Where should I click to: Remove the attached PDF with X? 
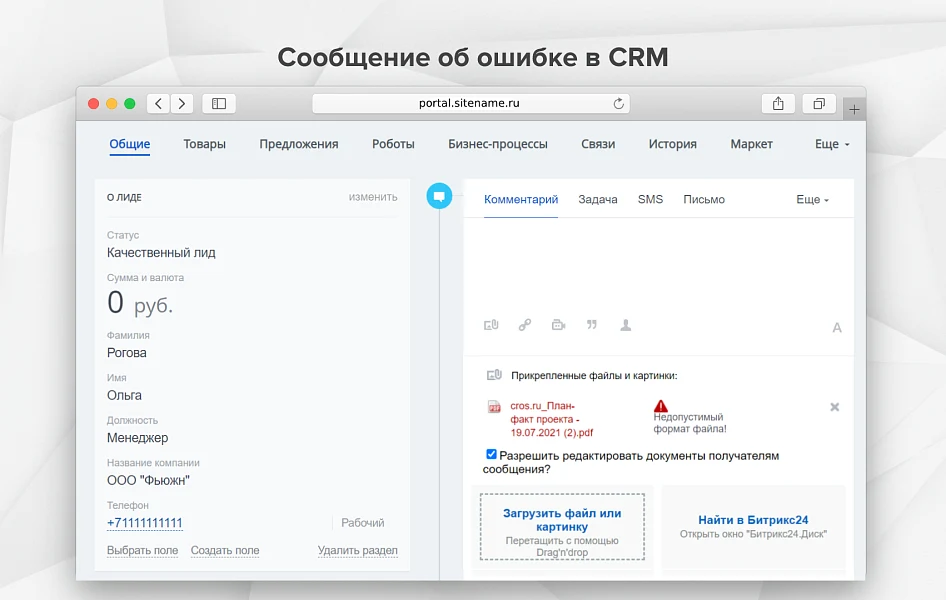coord(834,407)
